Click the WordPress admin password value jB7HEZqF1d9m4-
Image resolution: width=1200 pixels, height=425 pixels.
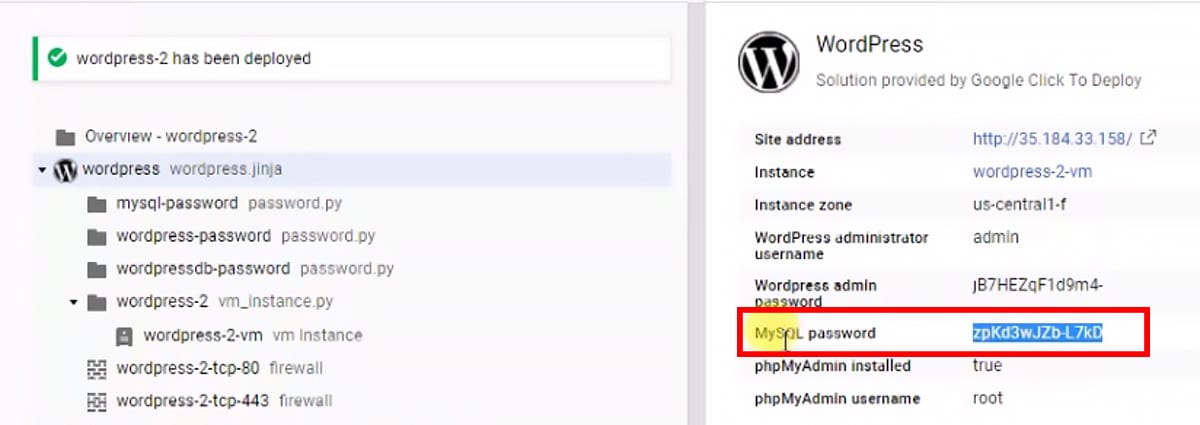pos(1037,285)
